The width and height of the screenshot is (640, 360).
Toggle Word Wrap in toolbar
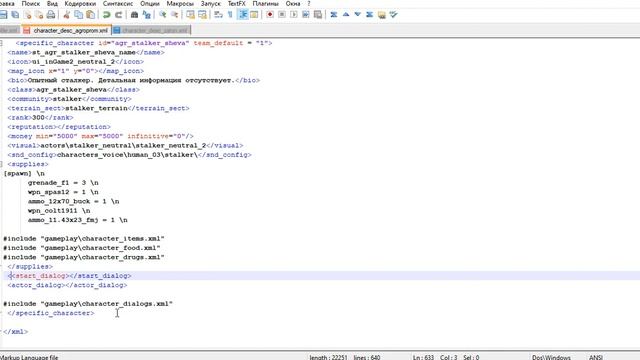[x=218, y=15]
